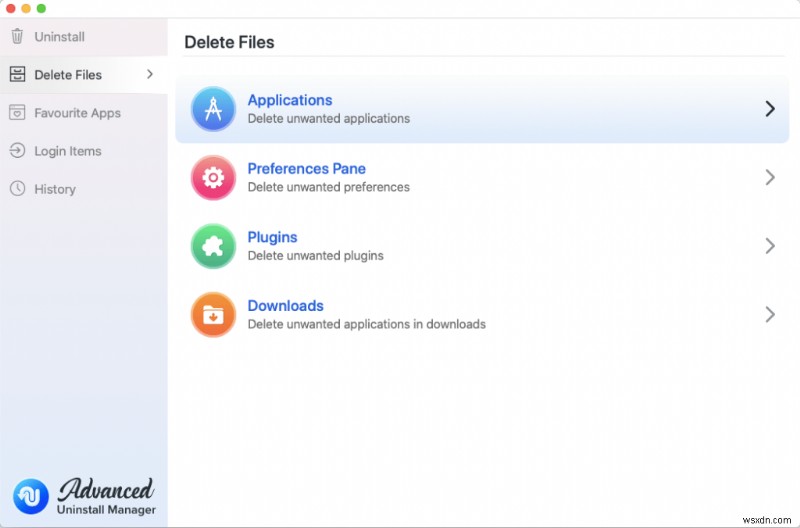The height and width of the screenshot is (528, 800).
Task: Click the Delete Files drawer icon
Action: (17, 75)
